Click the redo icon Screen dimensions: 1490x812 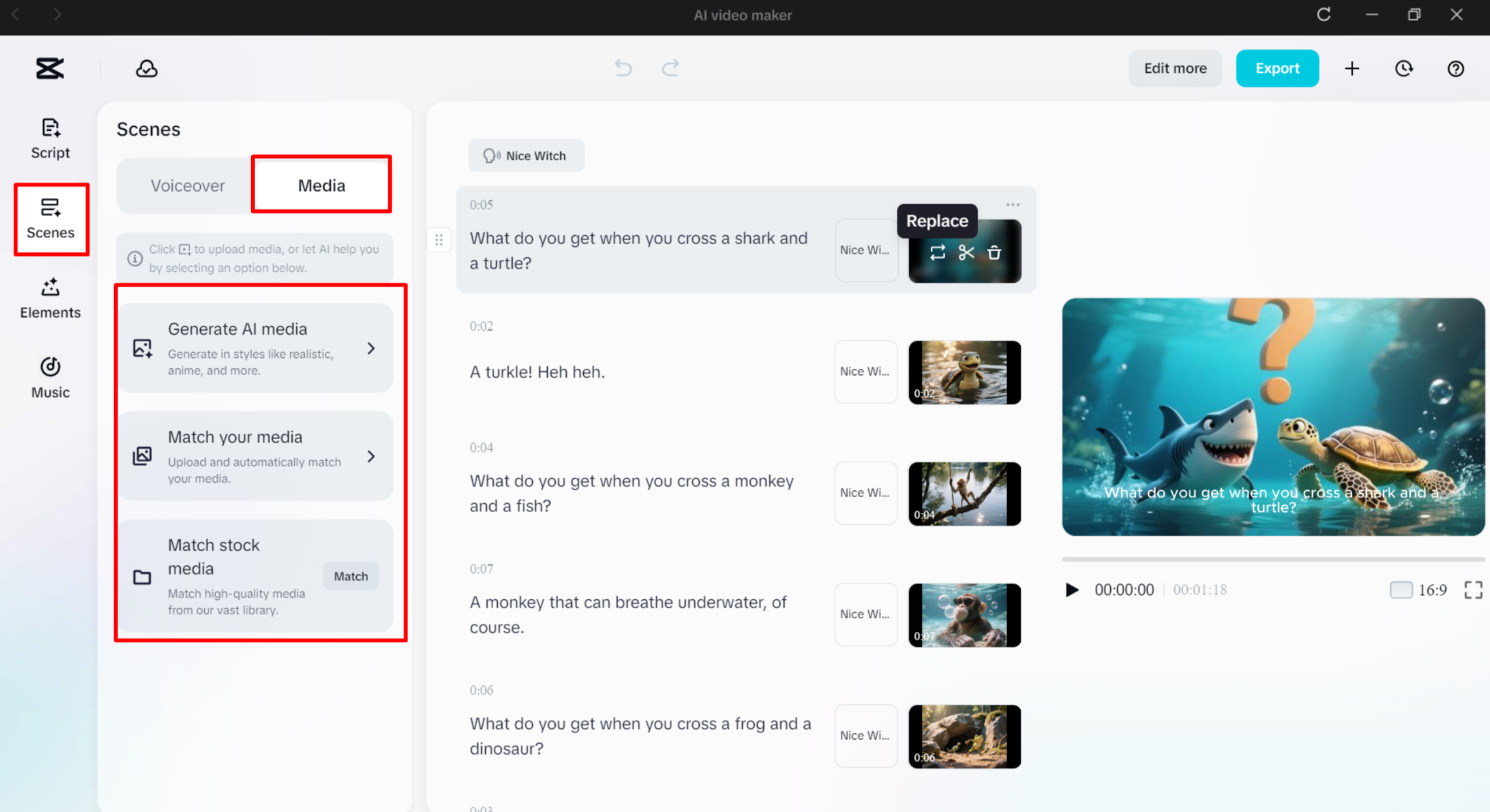[x=670, y=68]
